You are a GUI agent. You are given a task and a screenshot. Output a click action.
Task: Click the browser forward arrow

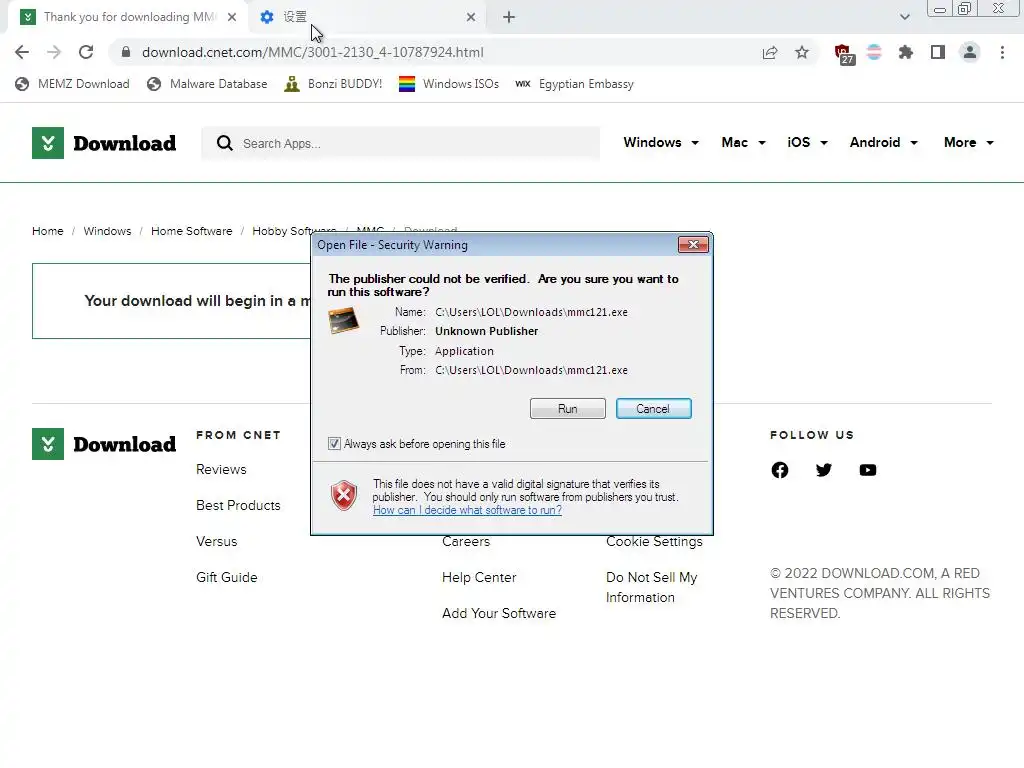click(54, 52)
